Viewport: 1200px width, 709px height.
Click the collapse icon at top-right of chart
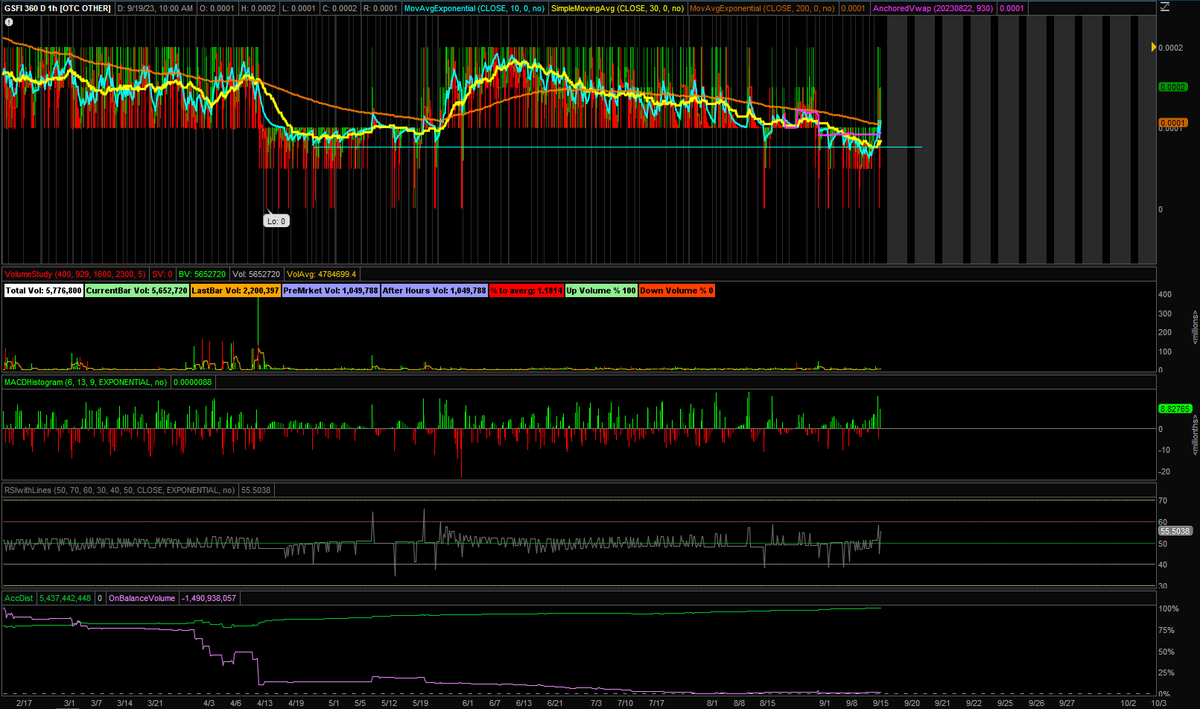1164,8
